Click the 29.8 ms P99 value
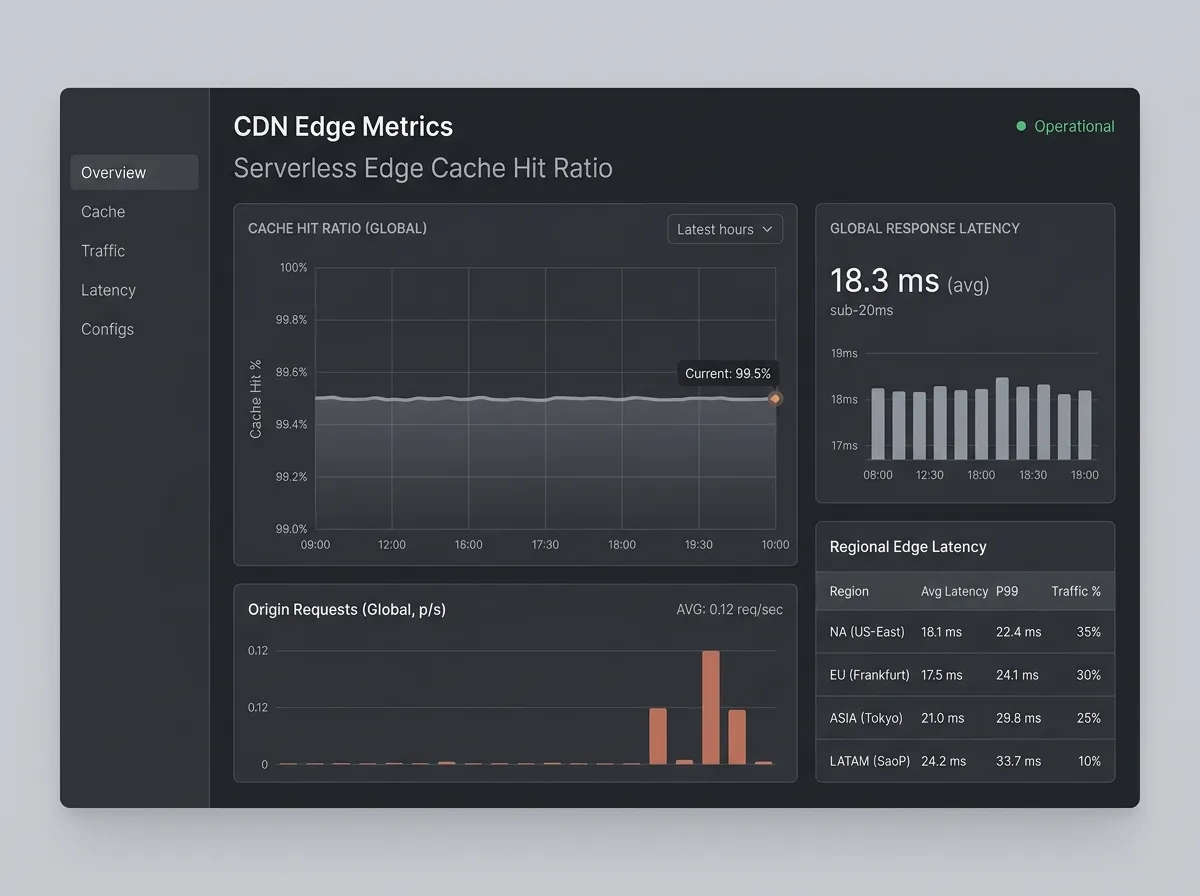The image size is (1200, 896). tap(1018, 718)
